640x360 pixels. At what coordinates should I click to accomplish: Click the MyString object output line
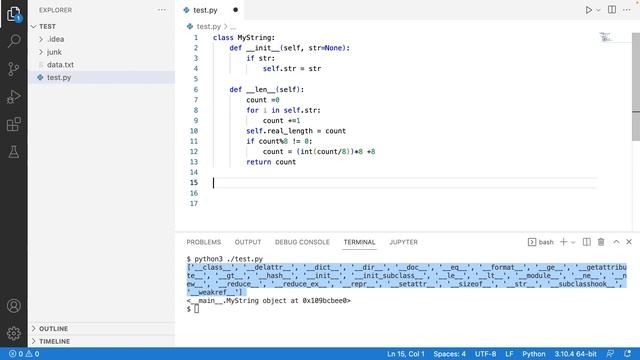(x=269, y=301)
